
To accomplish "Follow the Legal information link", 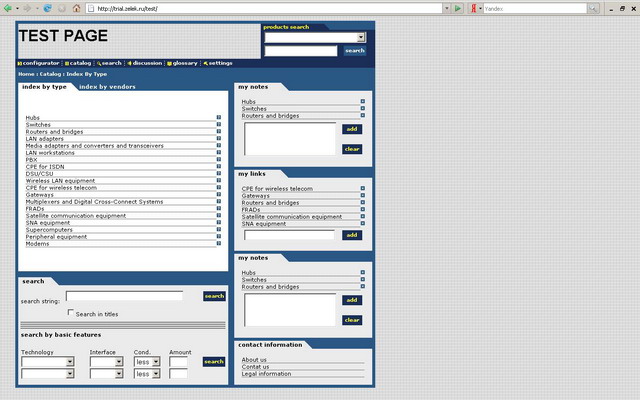I will coord(266,373).
